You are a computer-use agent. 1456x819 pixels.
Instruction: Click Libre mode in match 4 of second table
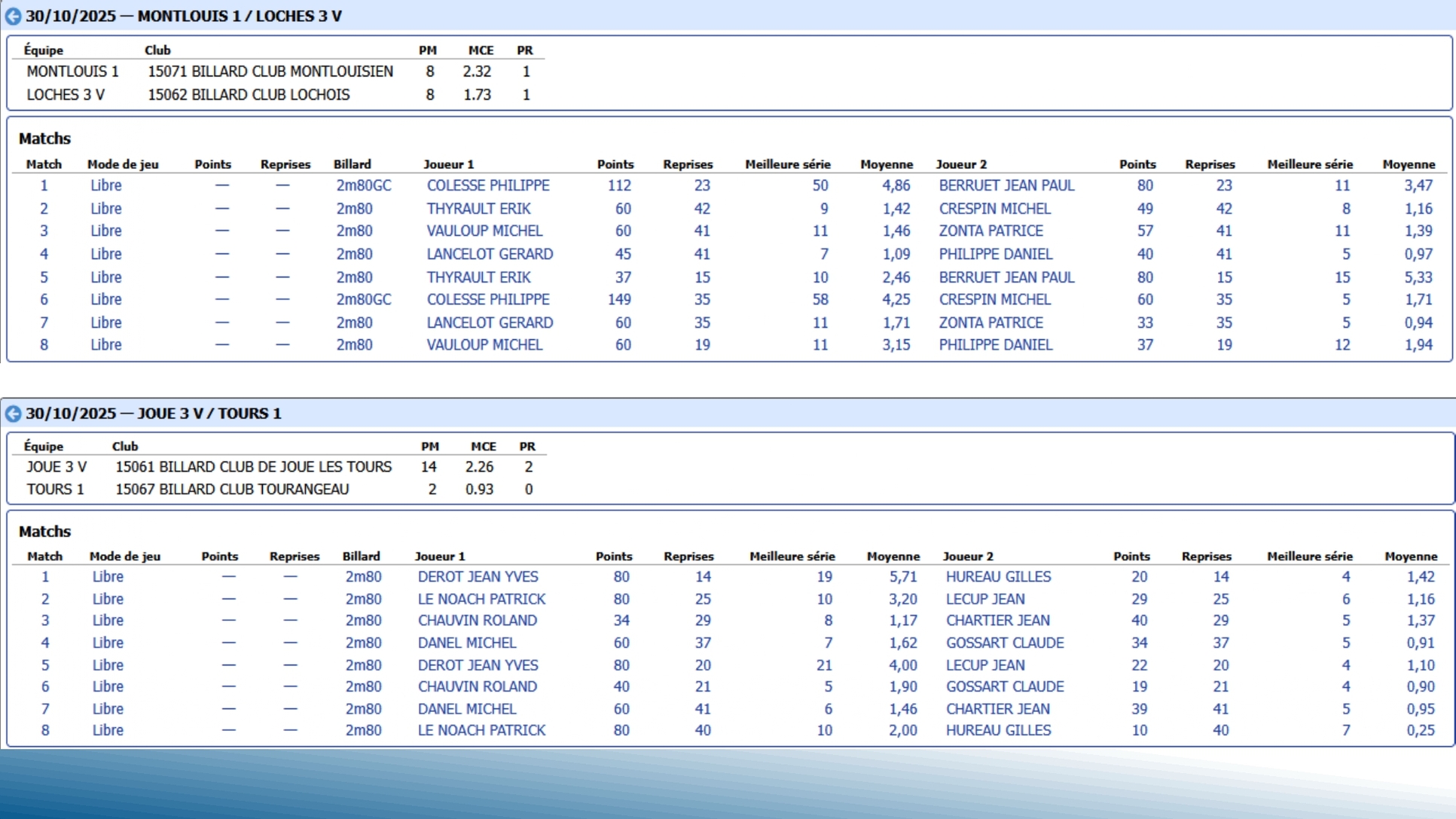pos(108,643)
